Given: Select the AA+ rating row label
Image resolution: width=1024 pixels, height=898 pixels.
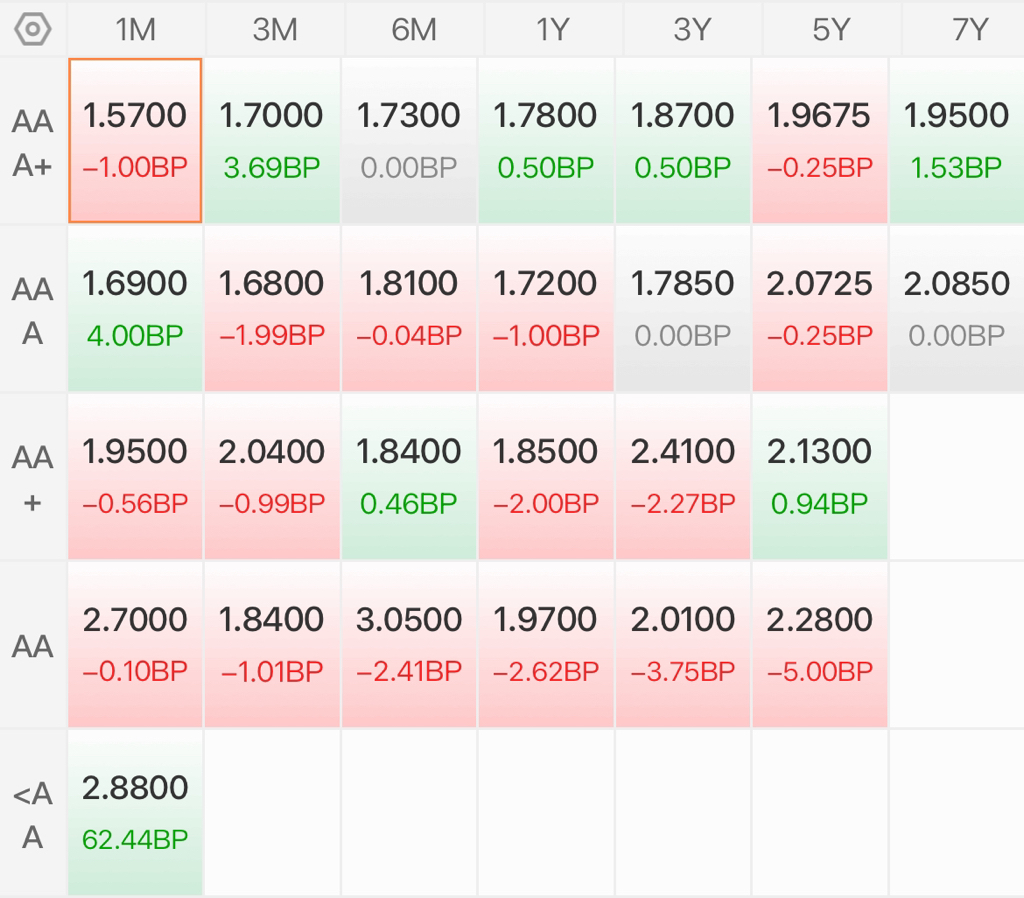Looking at the screenshot, I should [x=33, y=477].
